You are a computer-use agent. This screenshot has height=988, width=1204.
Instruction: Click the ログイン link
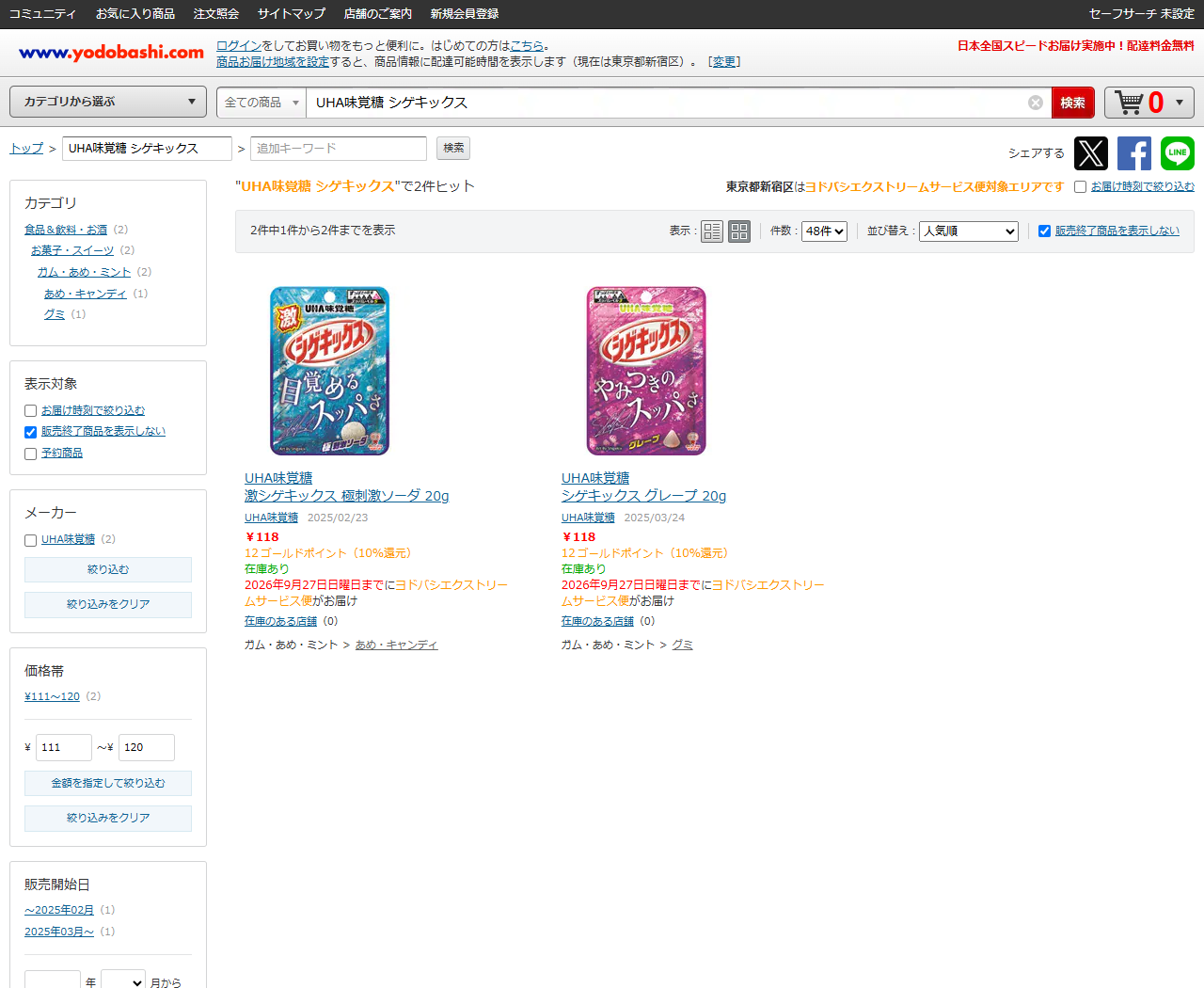pos(239,45)
